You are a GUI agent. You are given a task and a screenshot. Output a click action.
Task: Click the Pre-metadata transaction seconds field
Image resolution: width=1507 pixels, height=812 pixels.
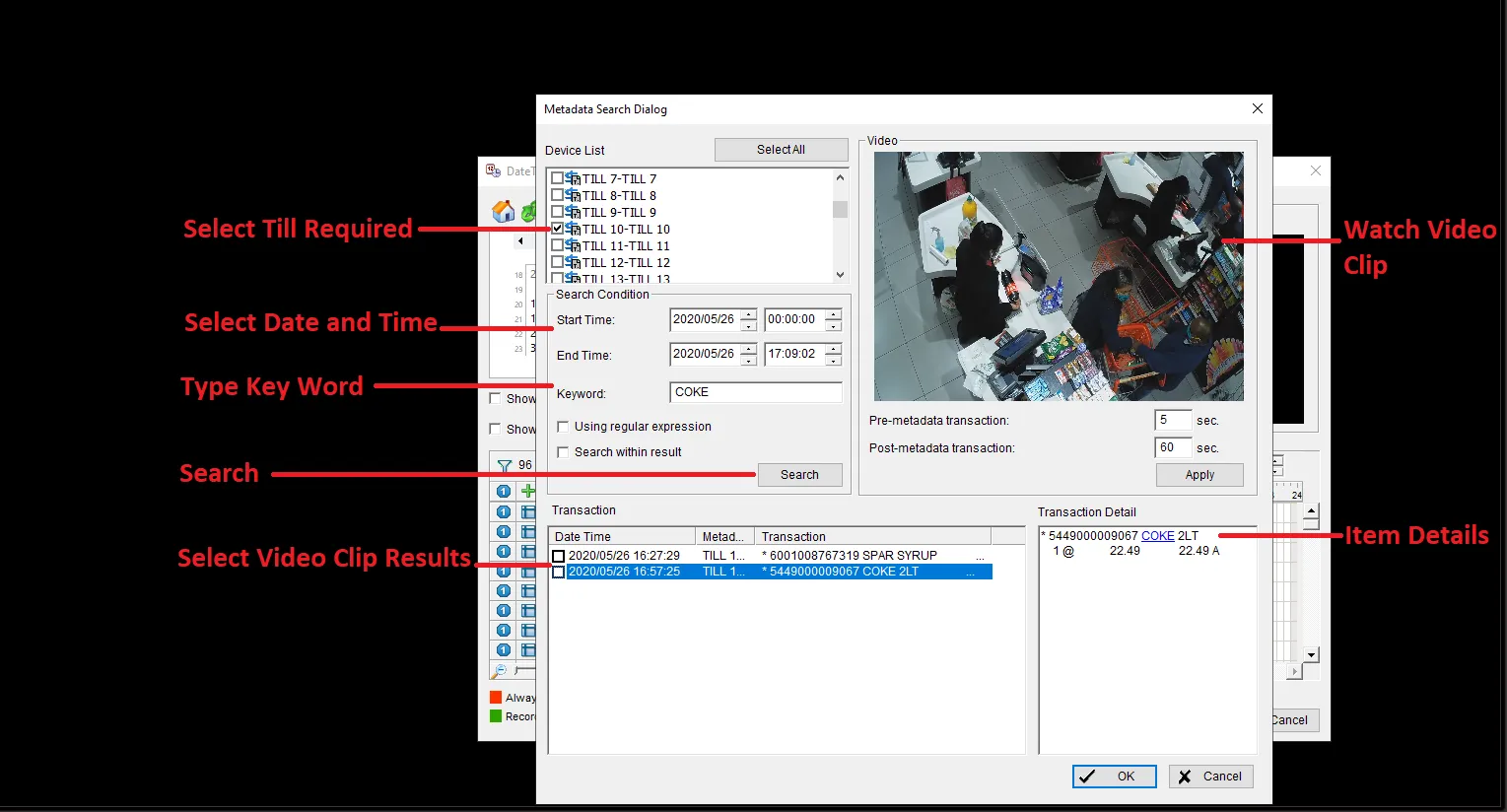pyautogui.click(x=1173, y=420)
